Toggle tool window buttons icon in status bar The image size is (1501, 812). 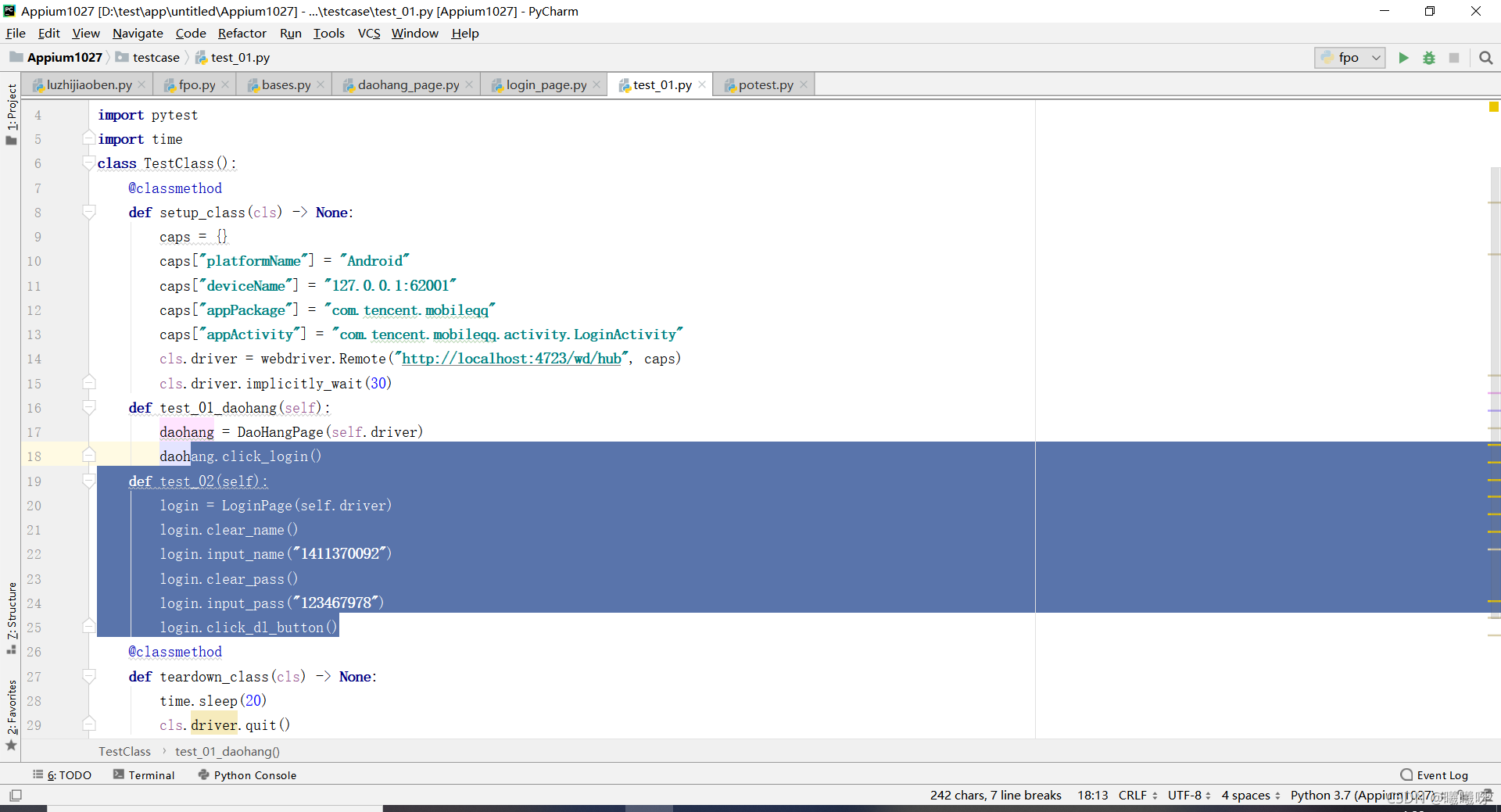point(16,796)
